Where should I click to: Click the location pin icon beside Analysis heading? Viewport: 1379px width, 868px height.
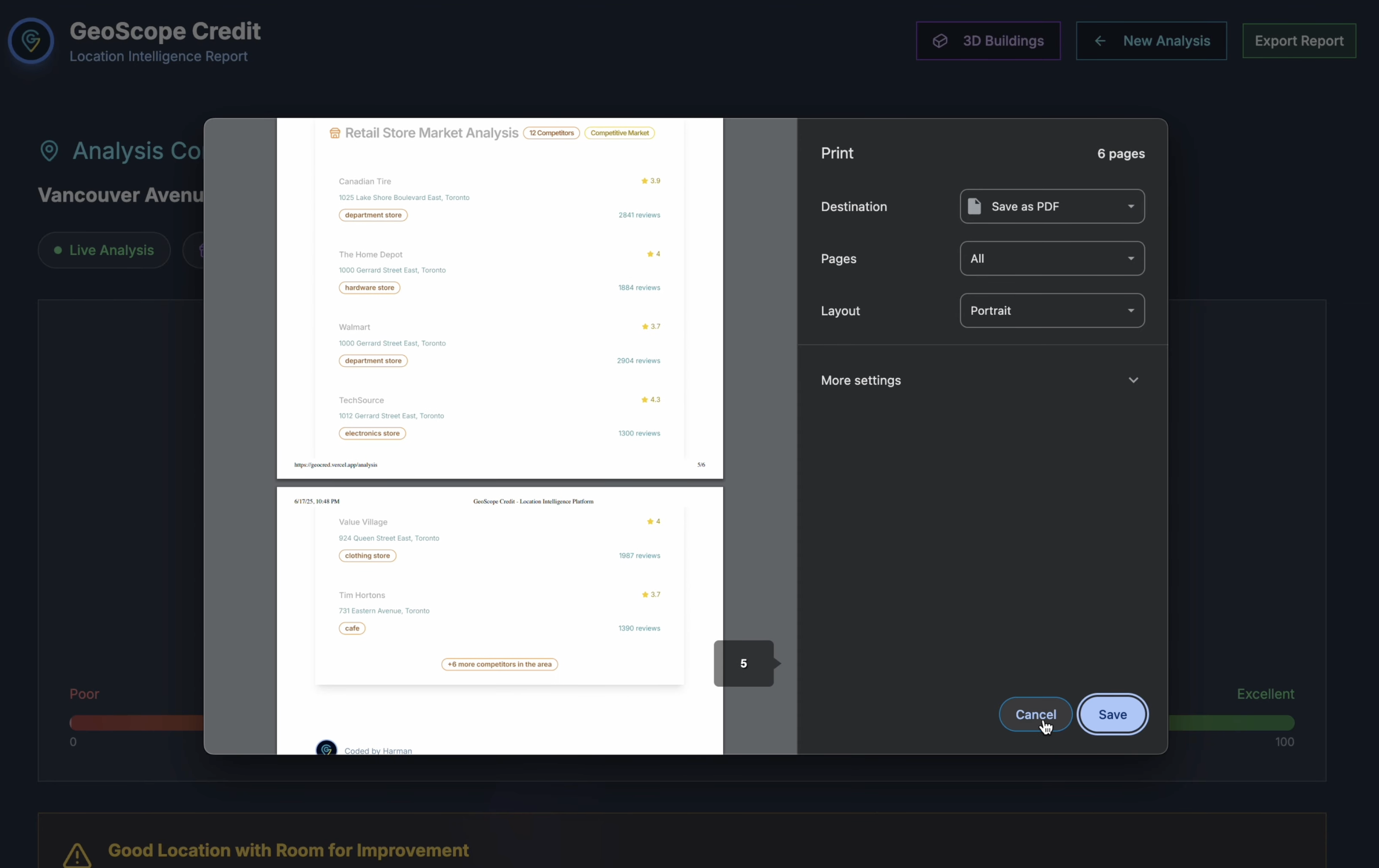[49, 151]
